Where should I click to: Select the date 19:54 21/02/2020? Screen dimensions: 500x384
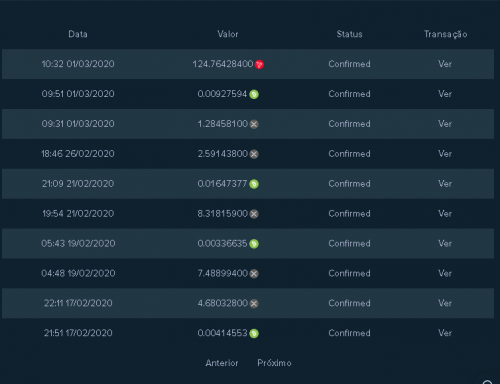[78, 214]
